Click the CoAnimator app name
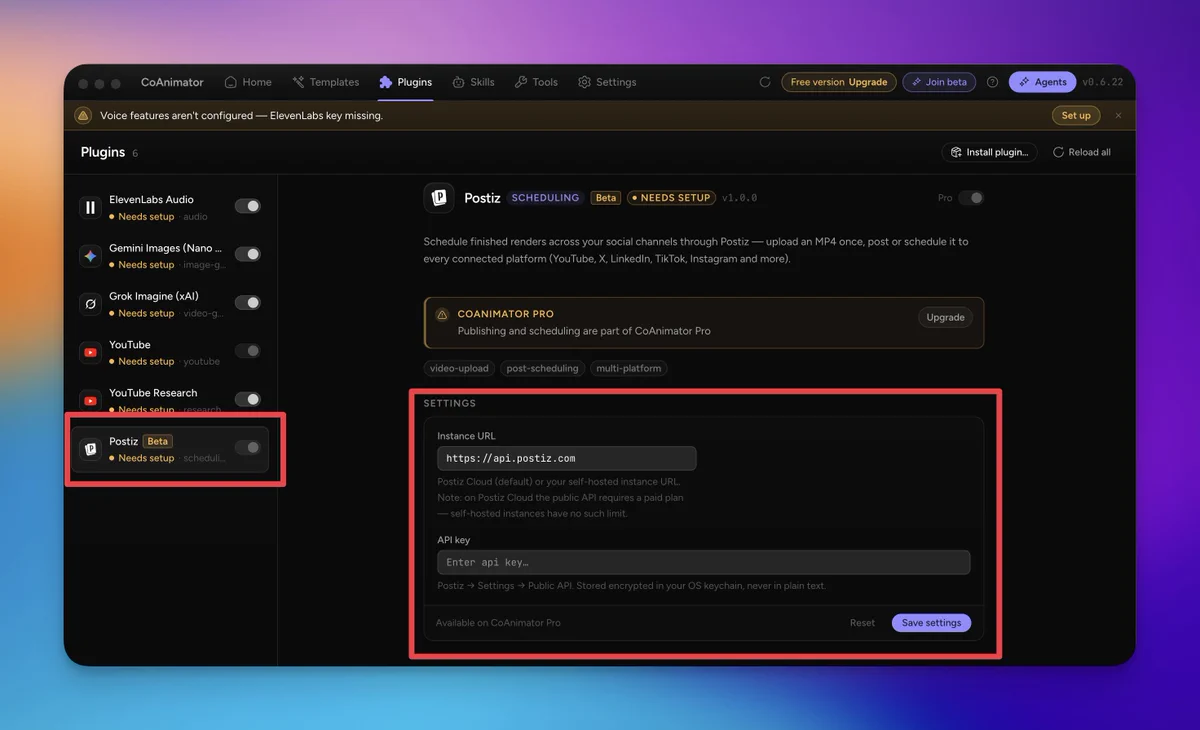1200x730 pixels. point(172,82)
